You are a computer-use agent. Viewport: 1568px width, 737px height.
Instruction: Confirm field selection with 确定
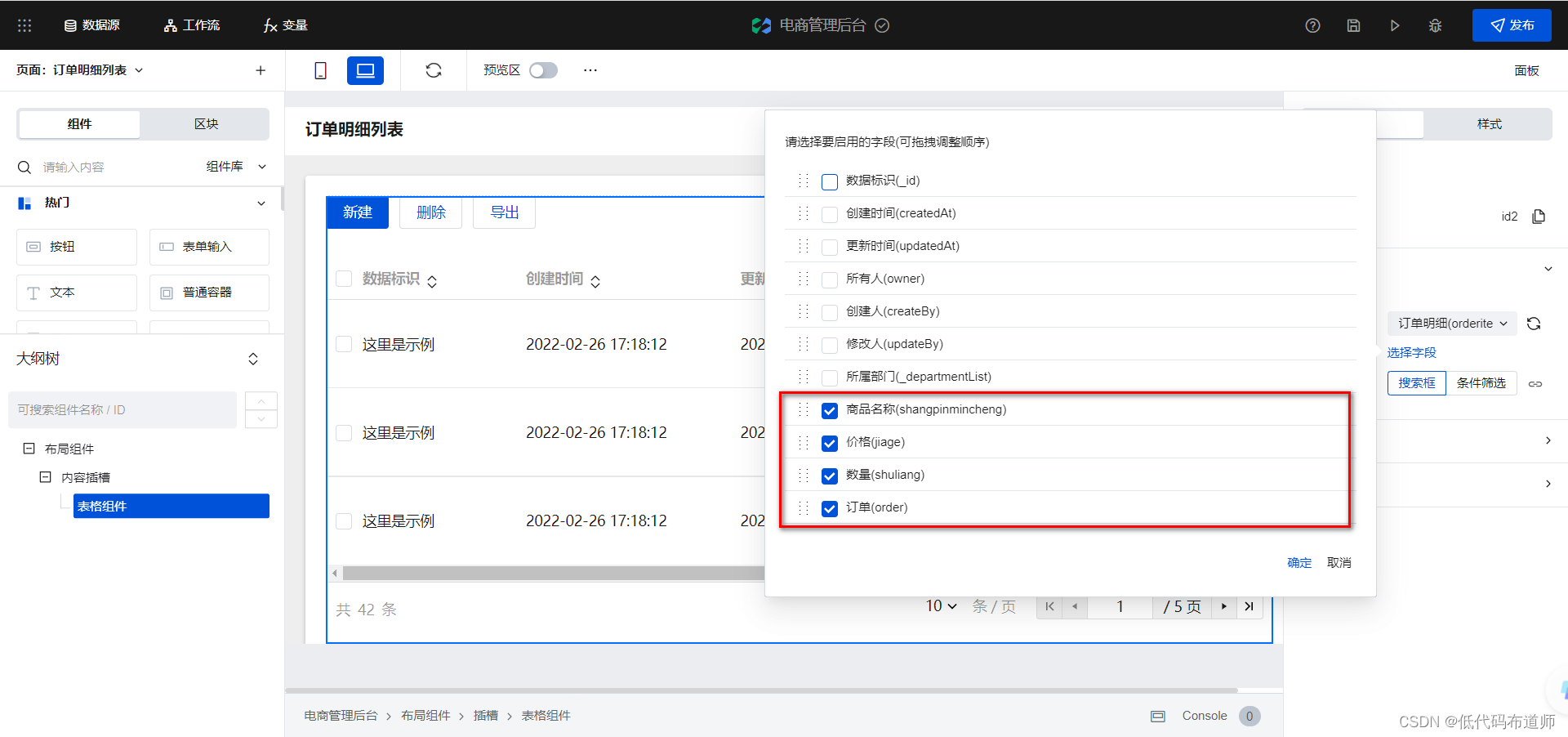1299,563
